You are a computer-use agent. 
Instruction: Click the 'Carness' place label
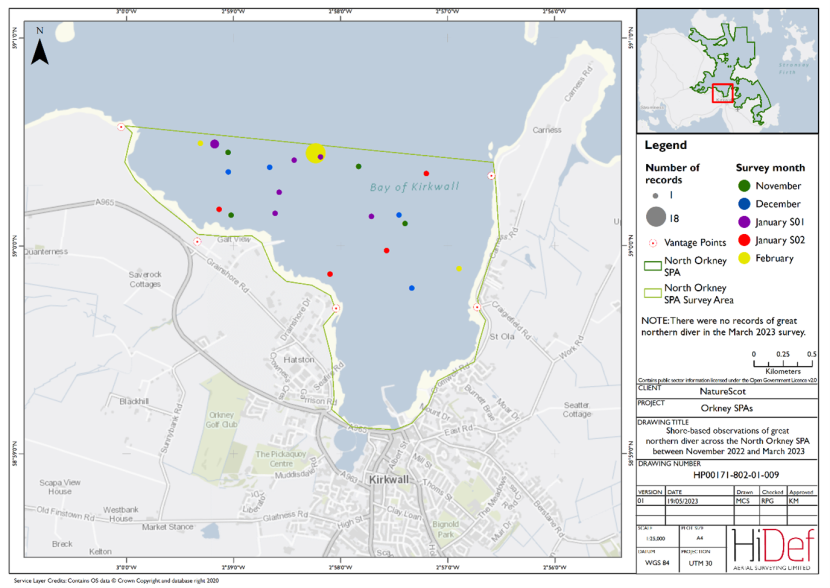pyautogui.click(x=547, y=130)
